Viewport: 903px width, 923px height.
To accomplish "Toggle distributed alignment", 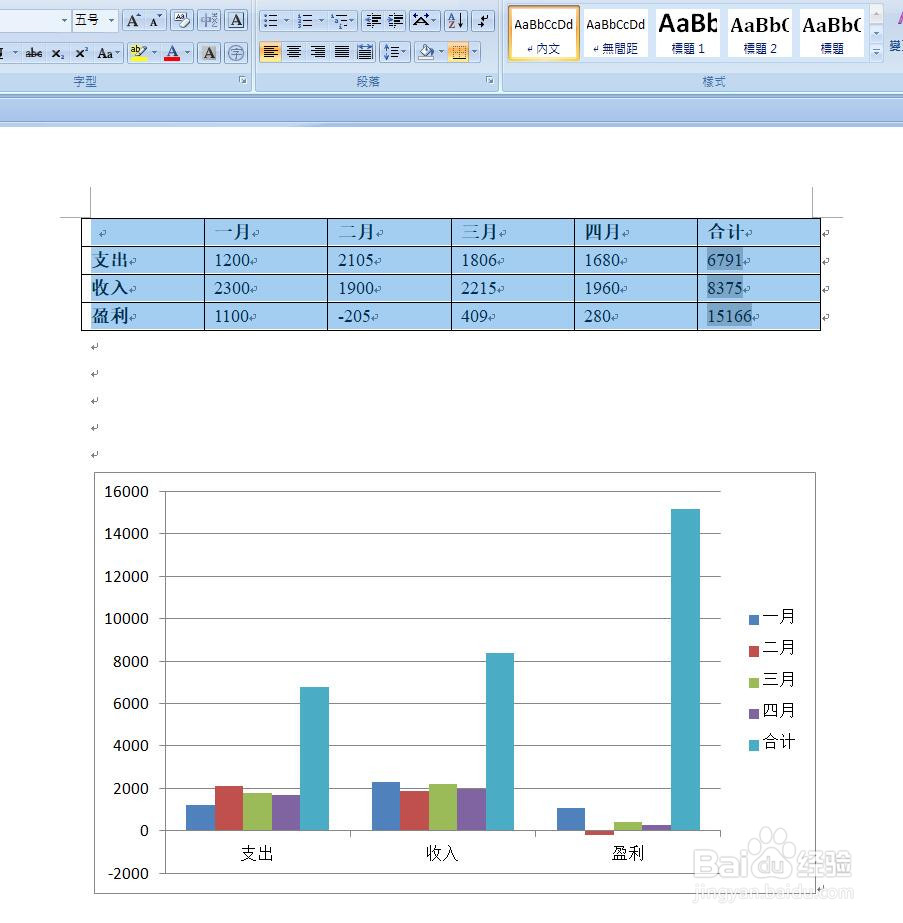I will (x=365, y=52).
